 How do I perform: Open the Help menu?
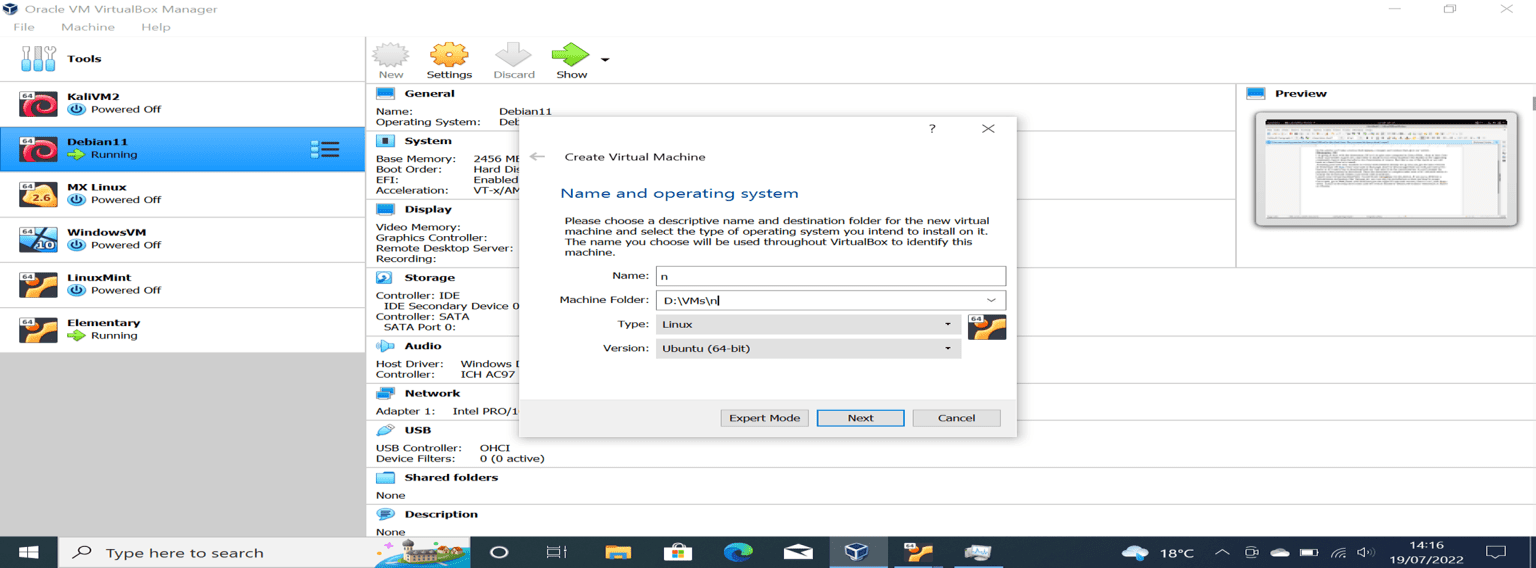(x=156, y=27)
